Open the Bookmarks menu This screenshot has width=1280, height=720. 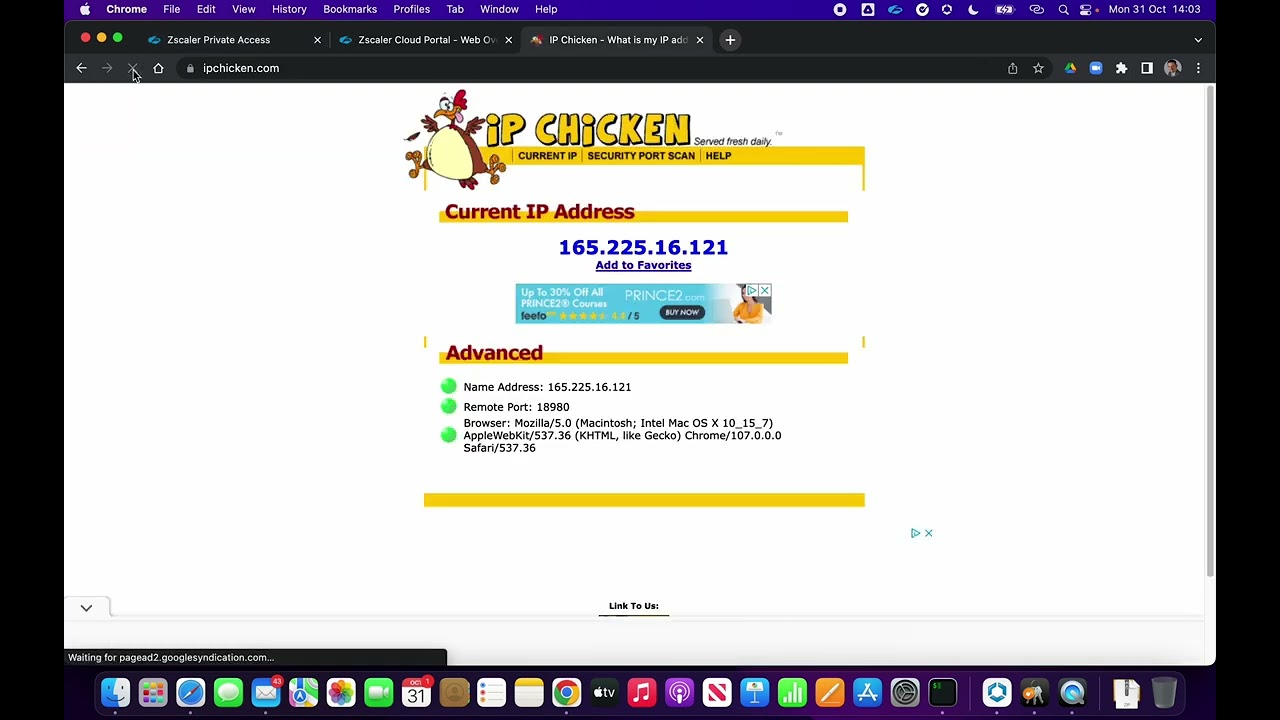tap(350, 9)
